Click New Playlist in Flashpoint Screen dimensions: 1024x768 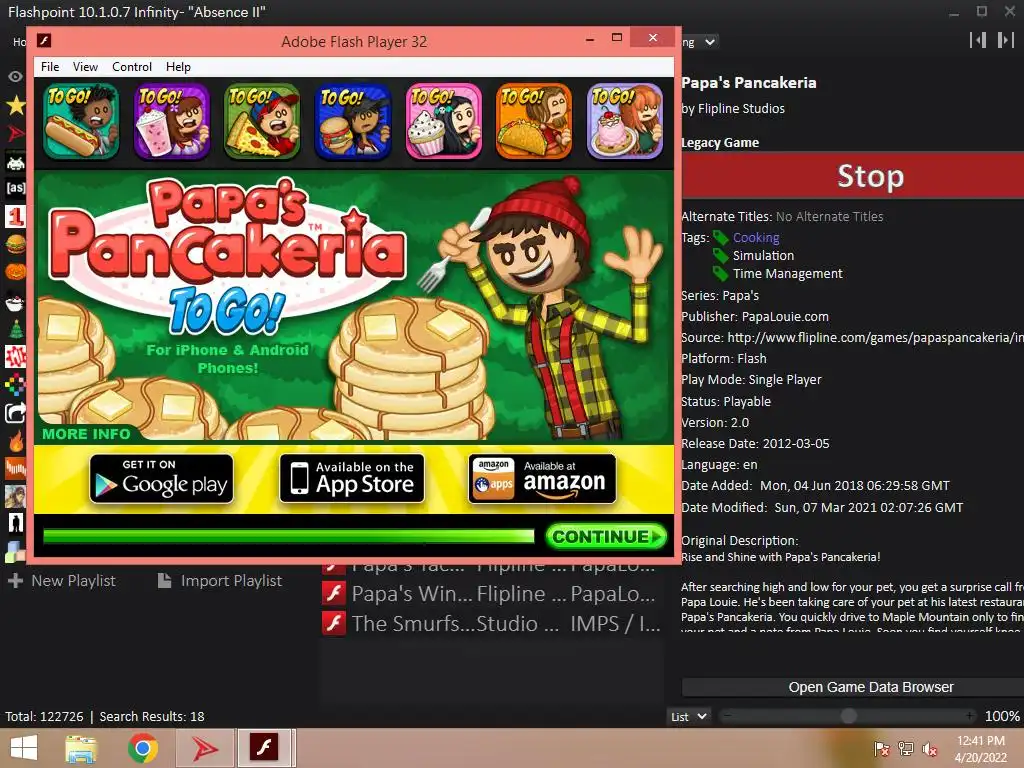[62, 581]
